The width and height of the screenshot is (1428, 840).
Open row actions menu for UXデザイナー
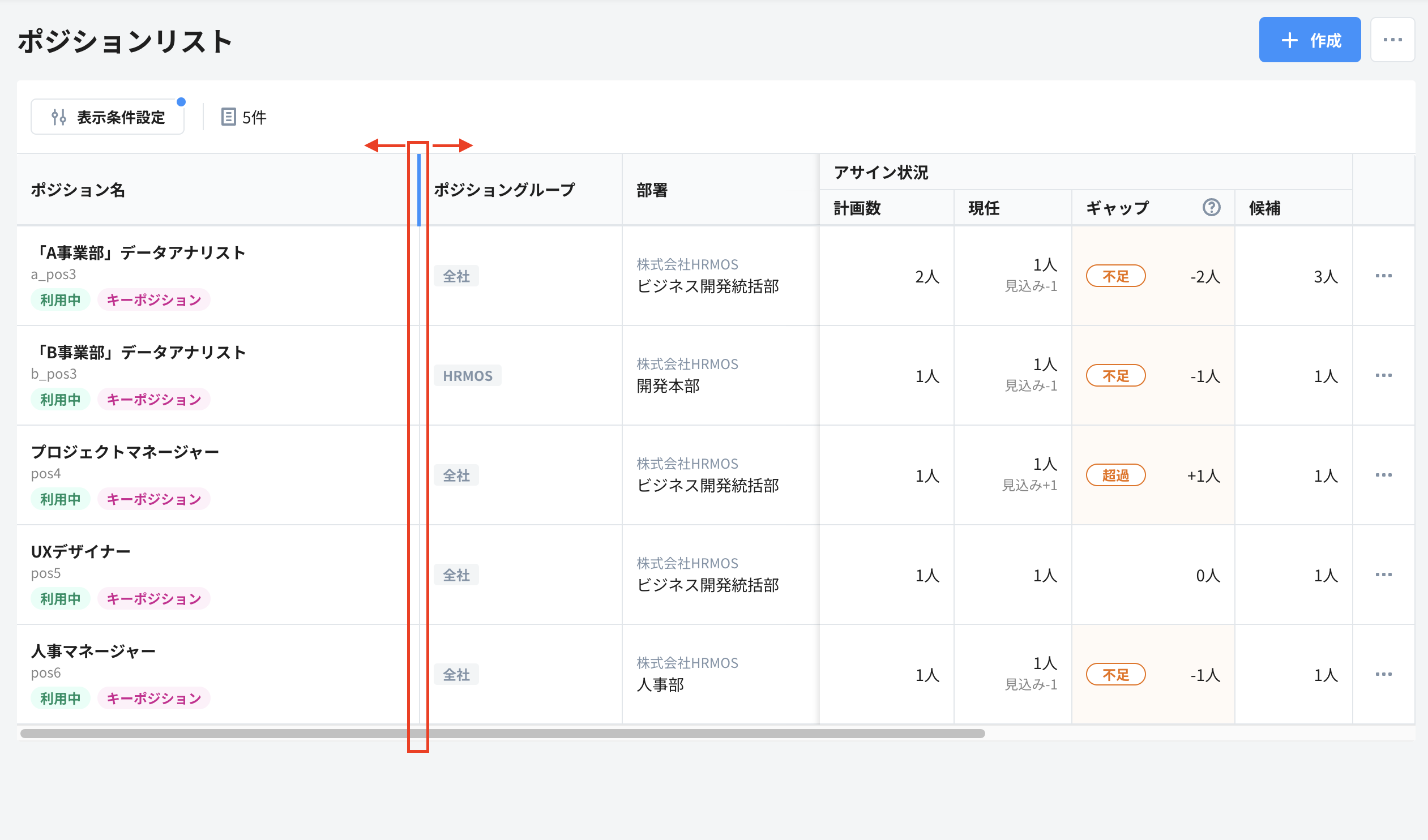click(1383, 575)
